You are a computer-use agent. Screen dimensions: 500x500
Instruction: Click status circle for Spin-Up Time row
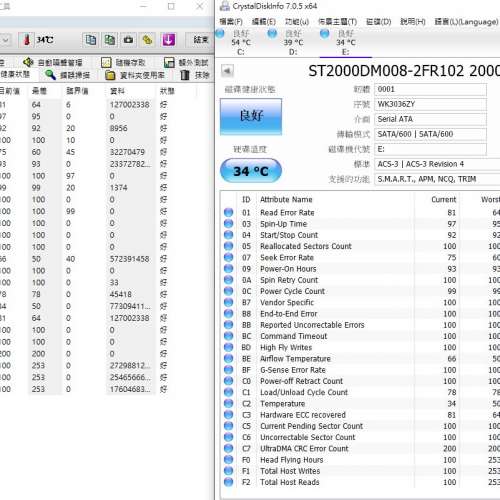[x=229, y=224]
